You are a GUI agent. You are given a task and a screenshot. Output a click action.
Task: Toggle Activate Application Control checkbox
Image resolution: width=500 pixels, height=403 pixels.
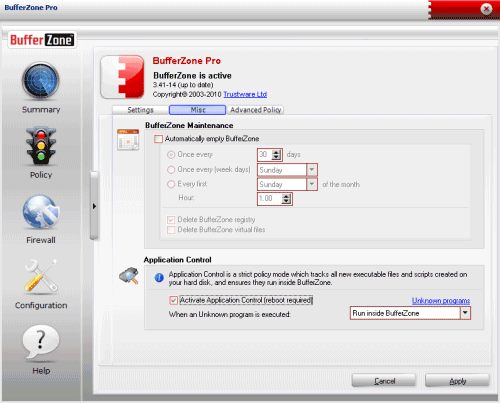(x=173, y=300)
